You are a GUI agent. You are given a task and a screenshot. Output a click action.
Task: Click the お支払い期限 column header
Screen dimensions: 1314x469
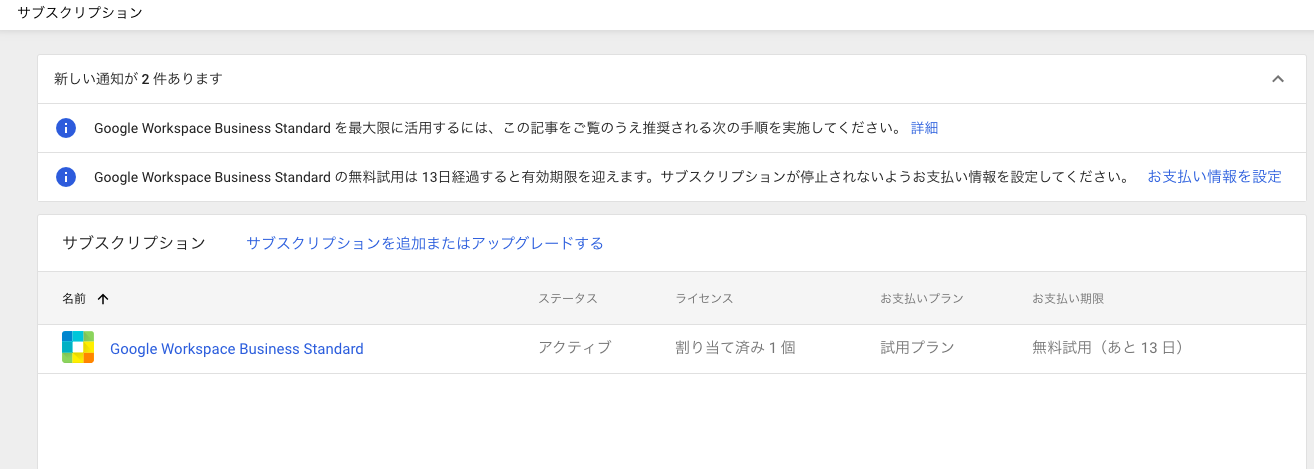1068,299
